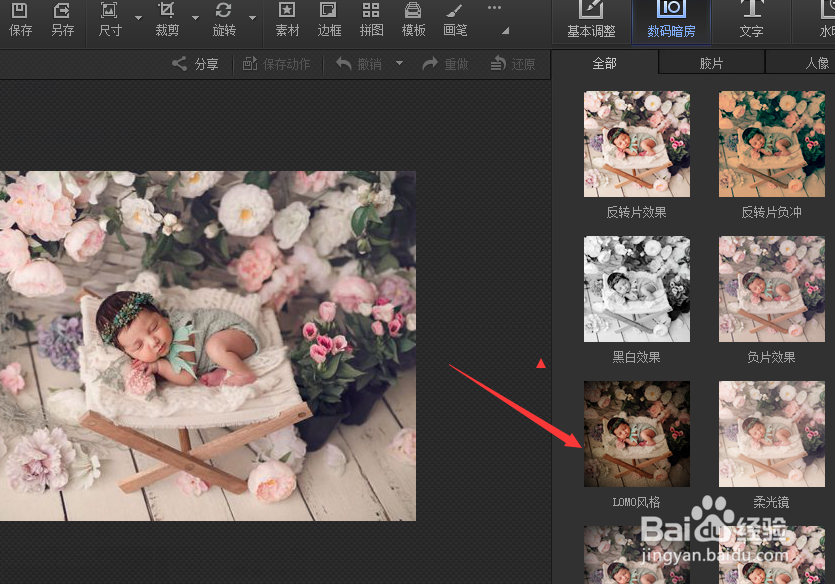
Task: Click the 黑白效果 label text
Action: click(636, 357)
